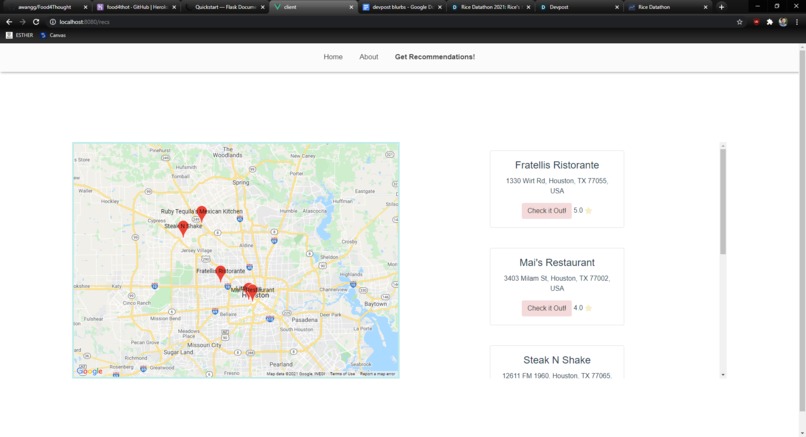This screenshot has width=806, height=437.
Task: Click the 5.0 rating value
Action: tap(578, 210)
